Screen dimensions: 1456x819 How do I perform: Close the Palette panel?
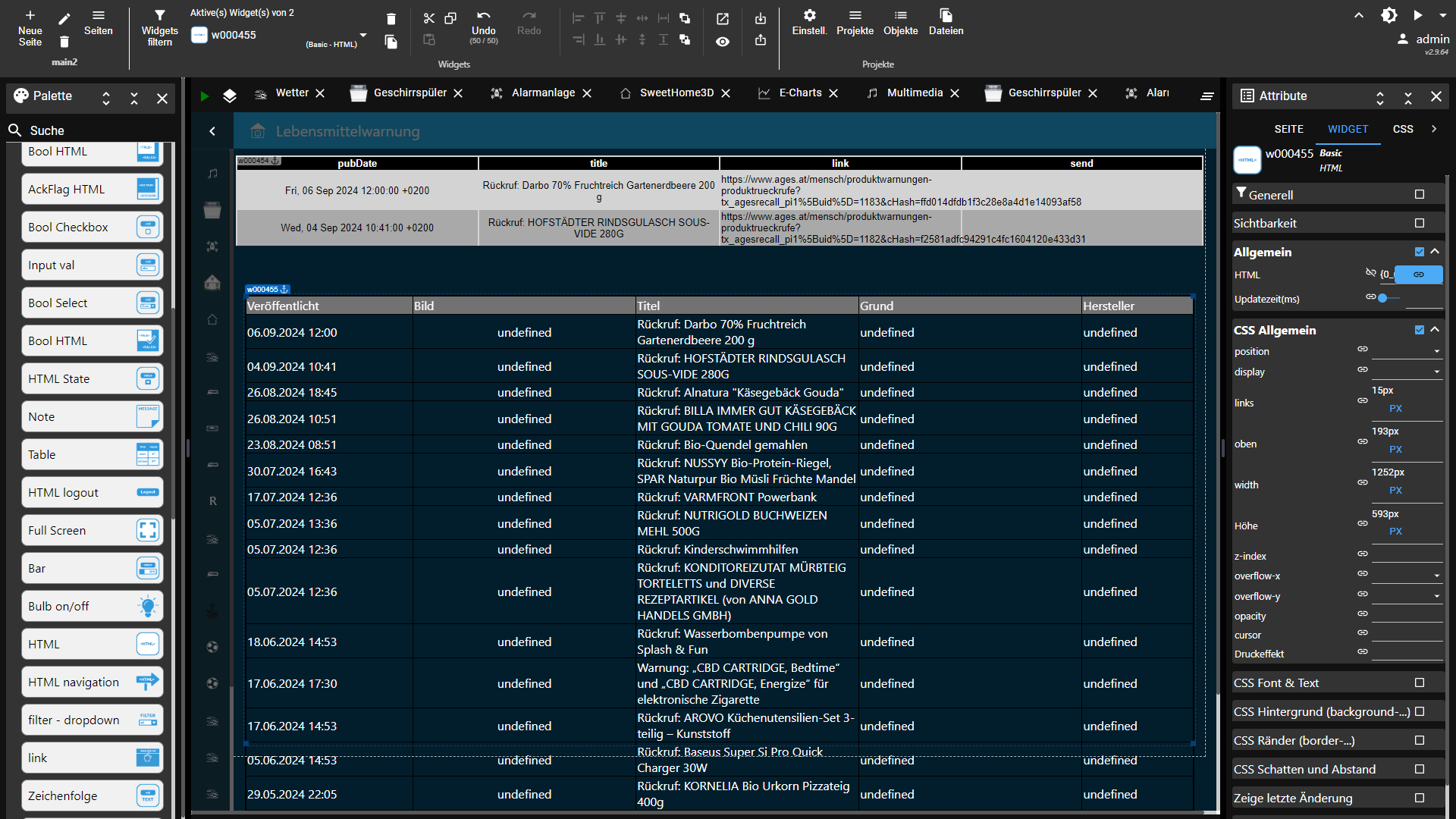(162, 99)
